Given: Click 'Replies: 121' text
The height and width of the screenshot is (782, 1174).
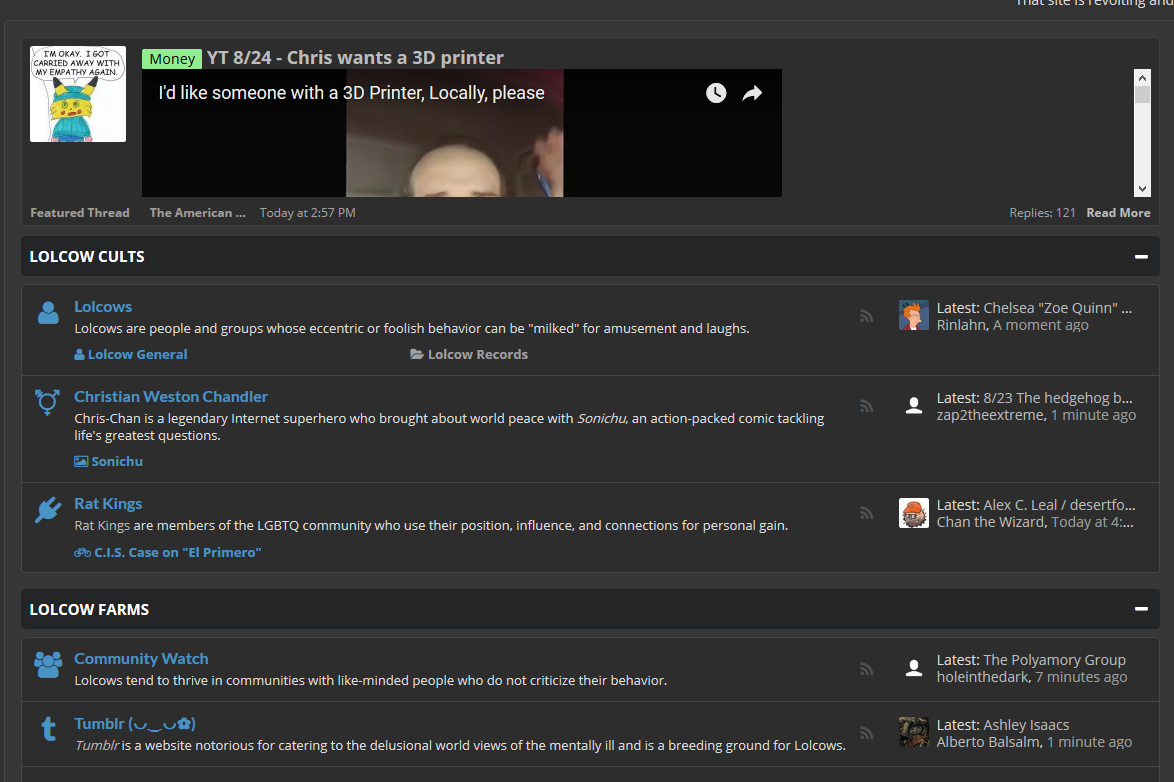Looking at the screenshot, I should (x=1042, y=213).
